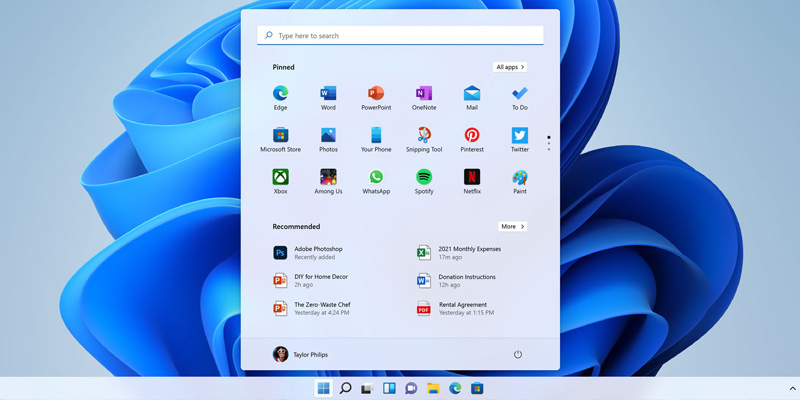Viewport: 800px width, 400px height.
Task: Click the Type here to search field
Action: tap(400, 36)
